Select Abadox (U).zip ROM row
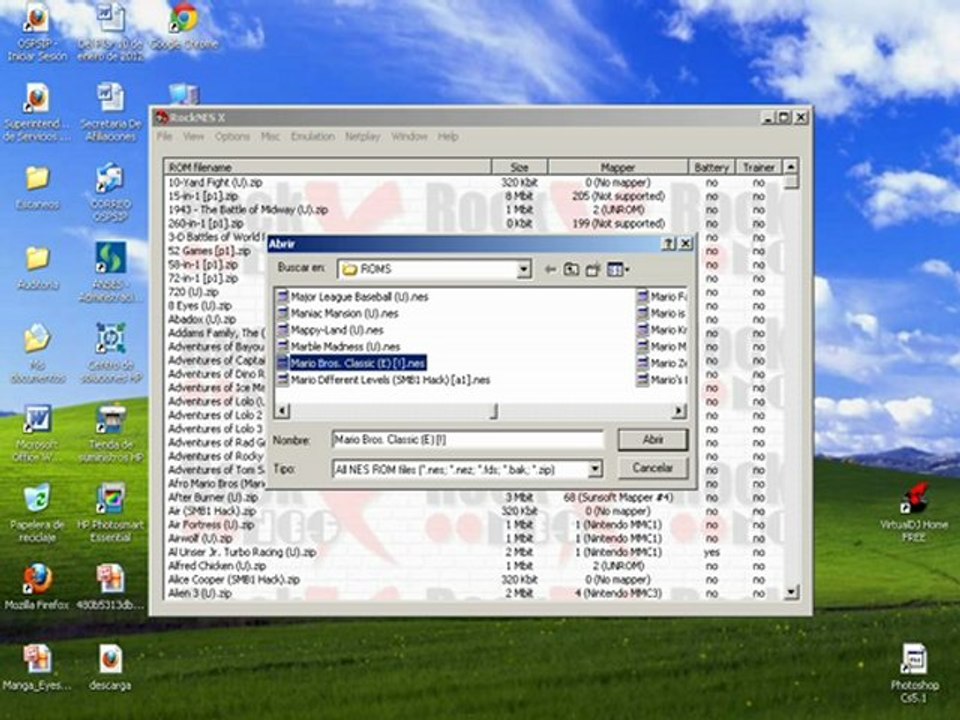 click(202, 319)
